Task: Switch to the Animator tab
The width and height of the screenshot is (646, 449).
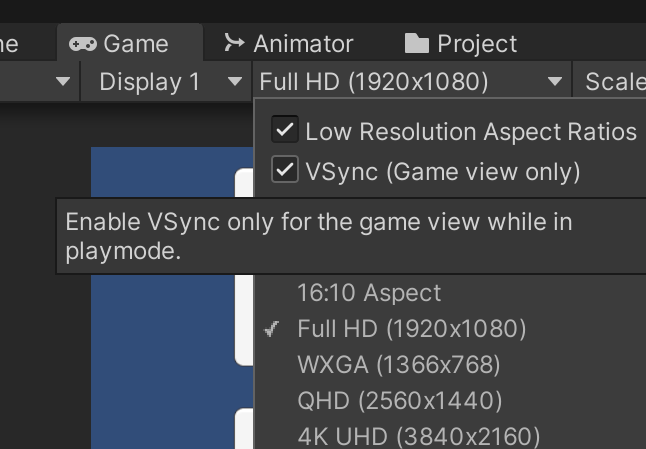Action: pyautogui.click(x=288, y=43)
